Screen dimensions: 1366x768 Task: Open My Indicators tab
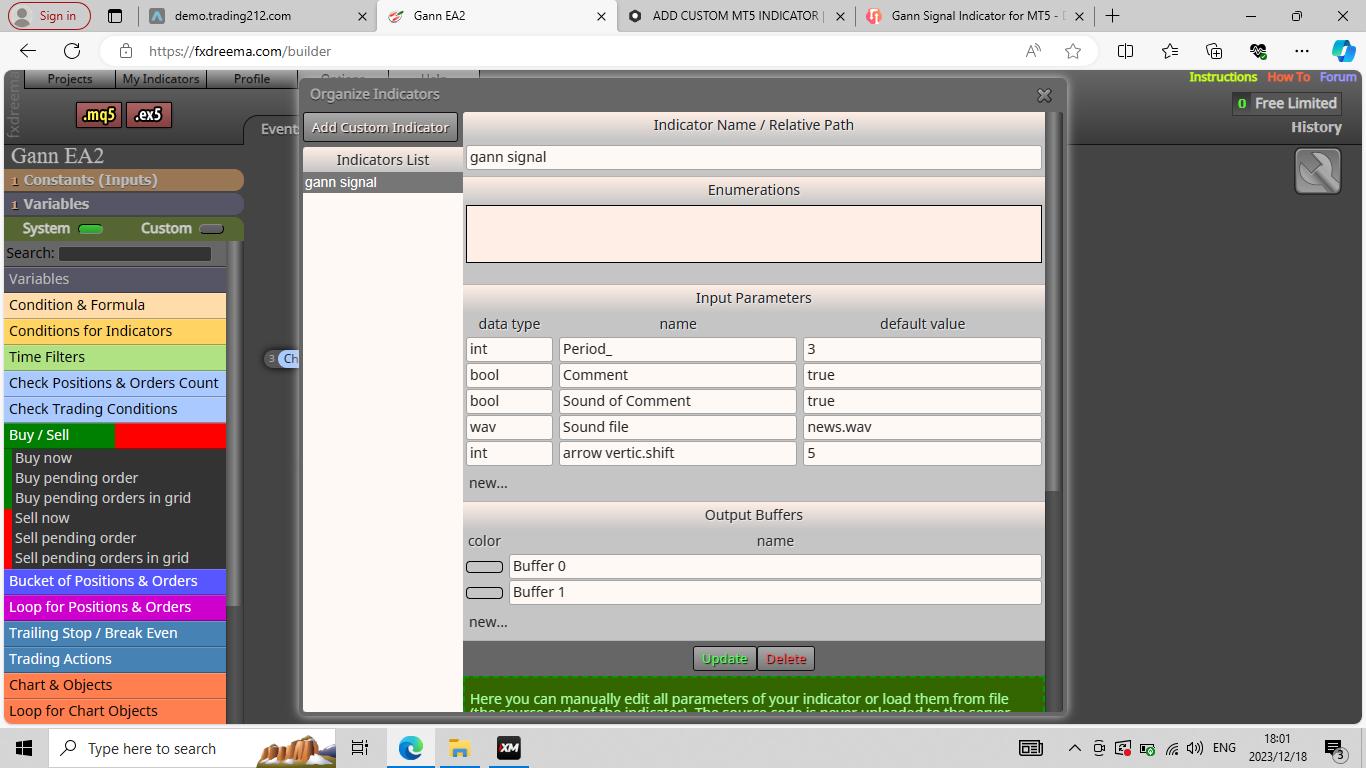161,79
